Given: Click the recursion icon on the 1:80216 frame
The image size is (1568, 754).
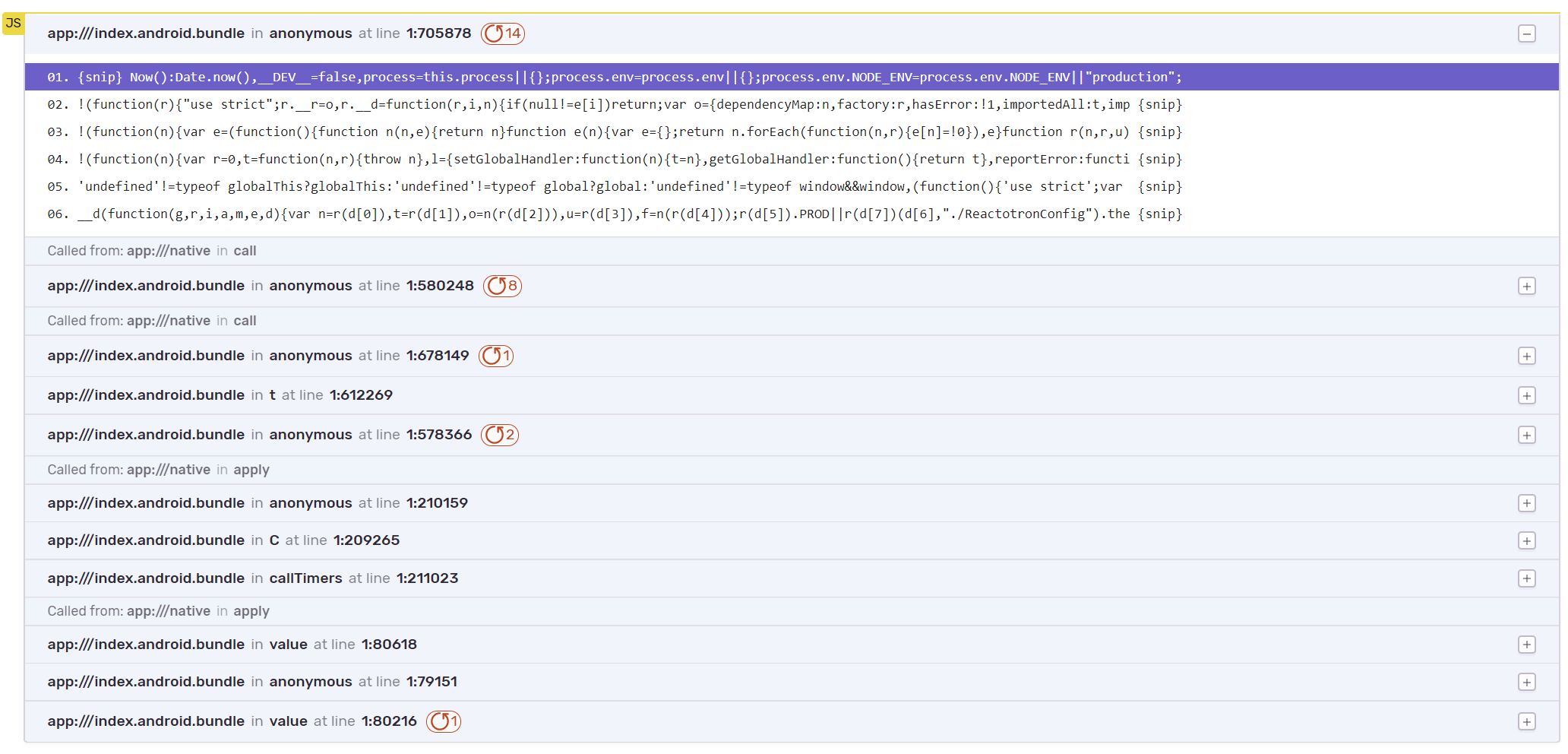Looking at the screenshot, I should tap(444, 721).
